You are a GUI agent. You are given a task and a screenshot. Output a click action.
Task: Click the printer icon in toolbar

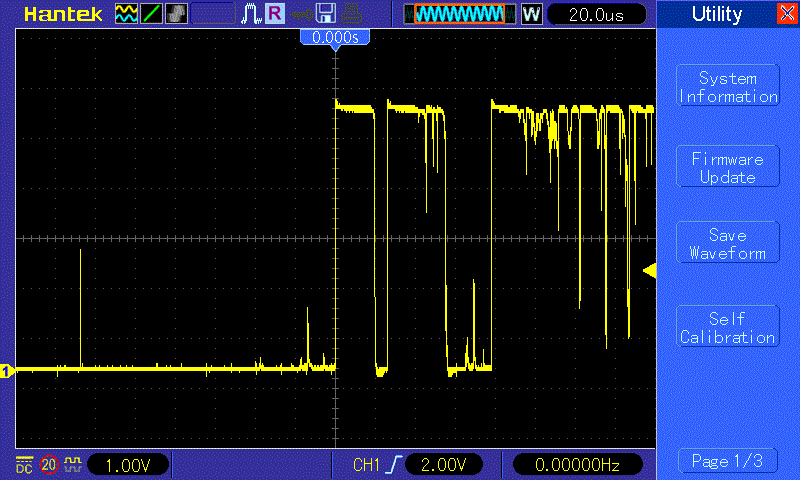coord(351,14)
